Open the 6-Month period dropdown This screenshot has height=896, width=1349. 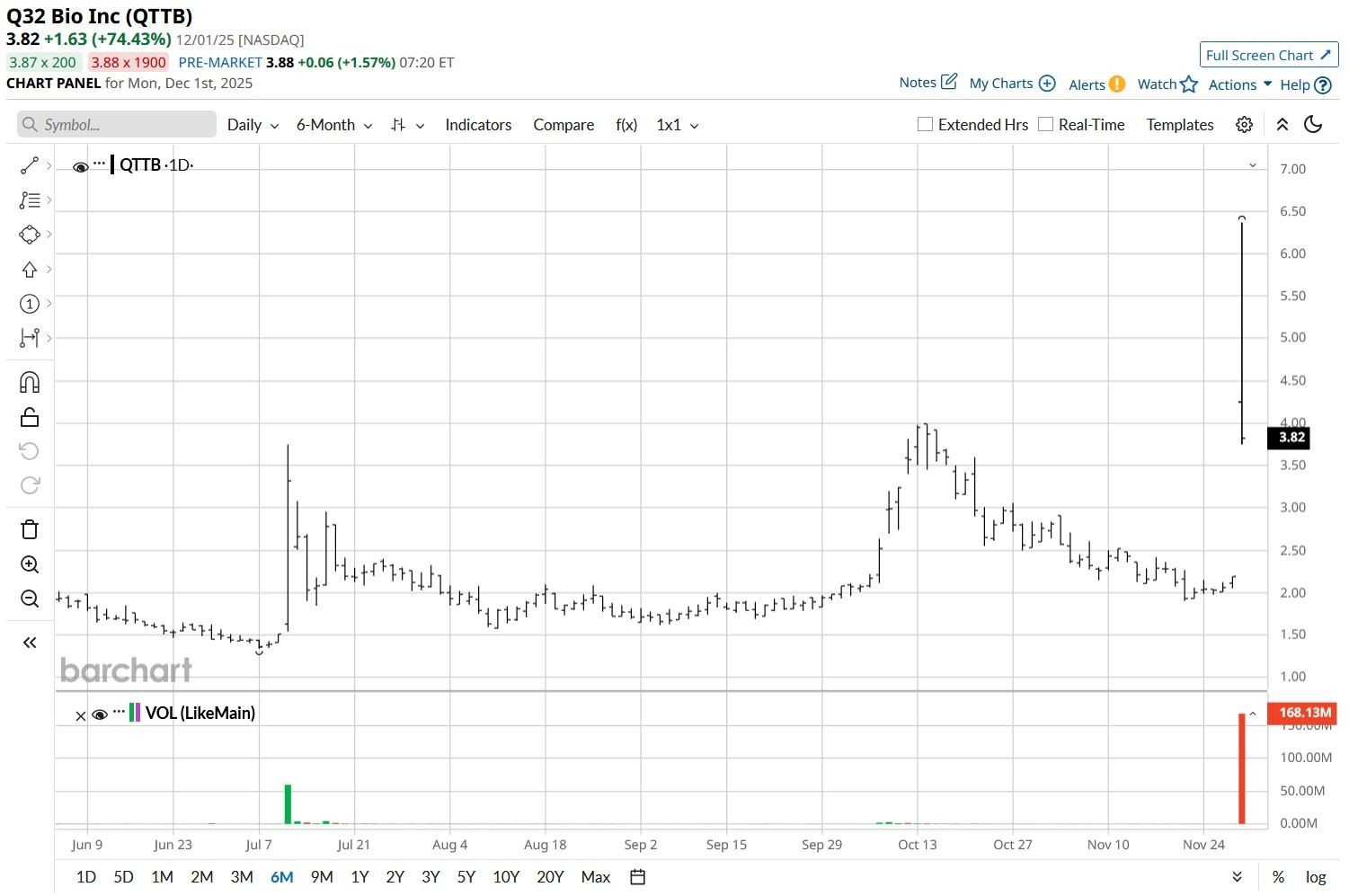(334, 125)
